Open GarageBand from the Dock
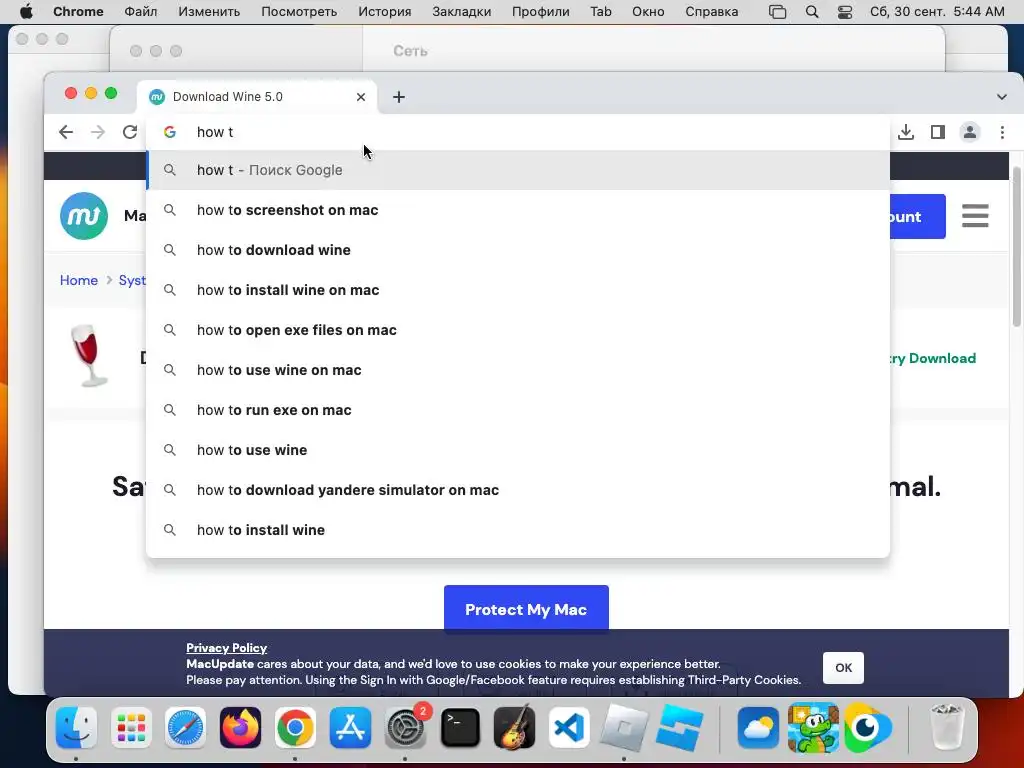Screen dimensions: 1024x768 pos(515,727)
